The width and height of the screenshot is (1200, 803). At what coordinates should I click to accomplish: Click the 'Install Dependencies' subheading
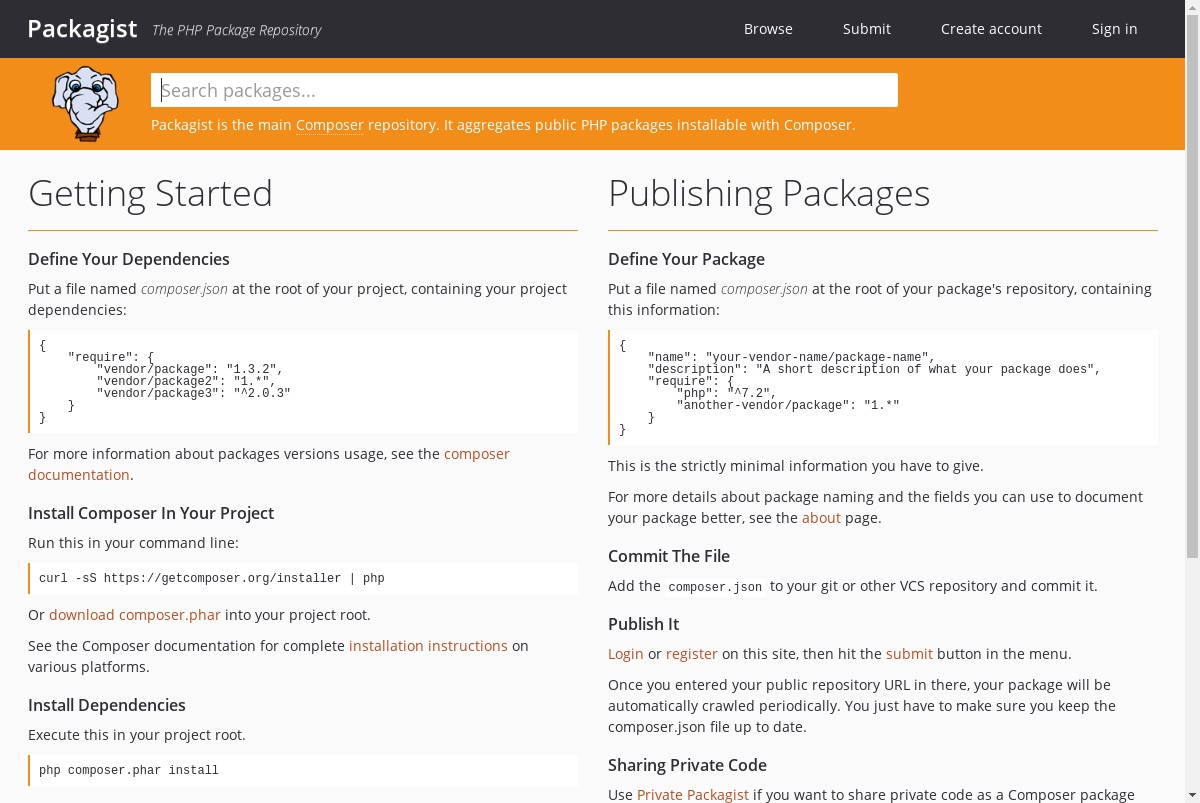pos(107,705)
